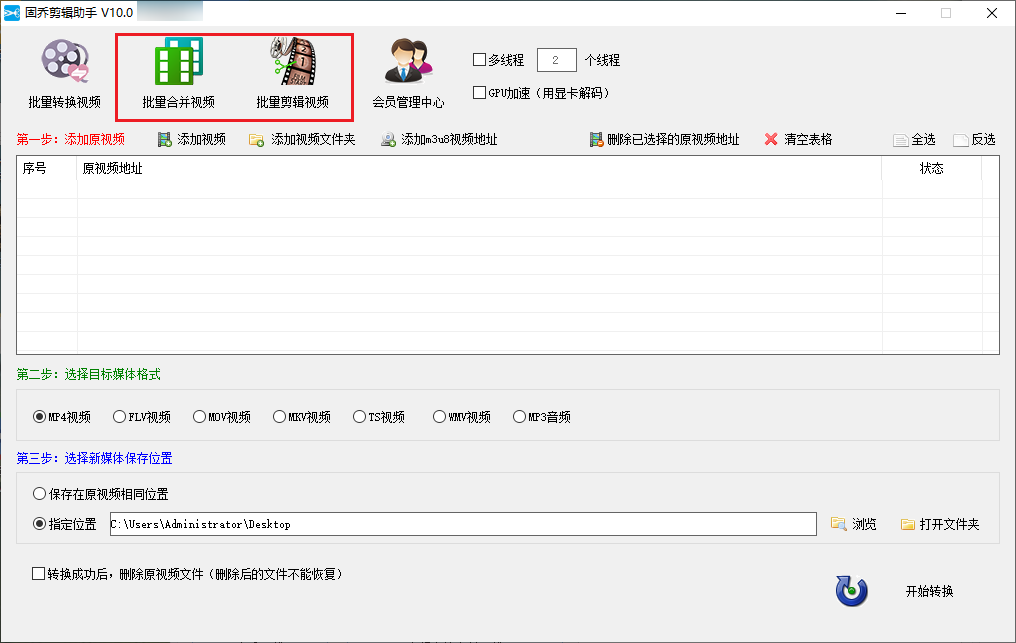Select the MOV视频 format radio button
Image resolution: width=1016 pixels, height=643 pixels.
200,417
